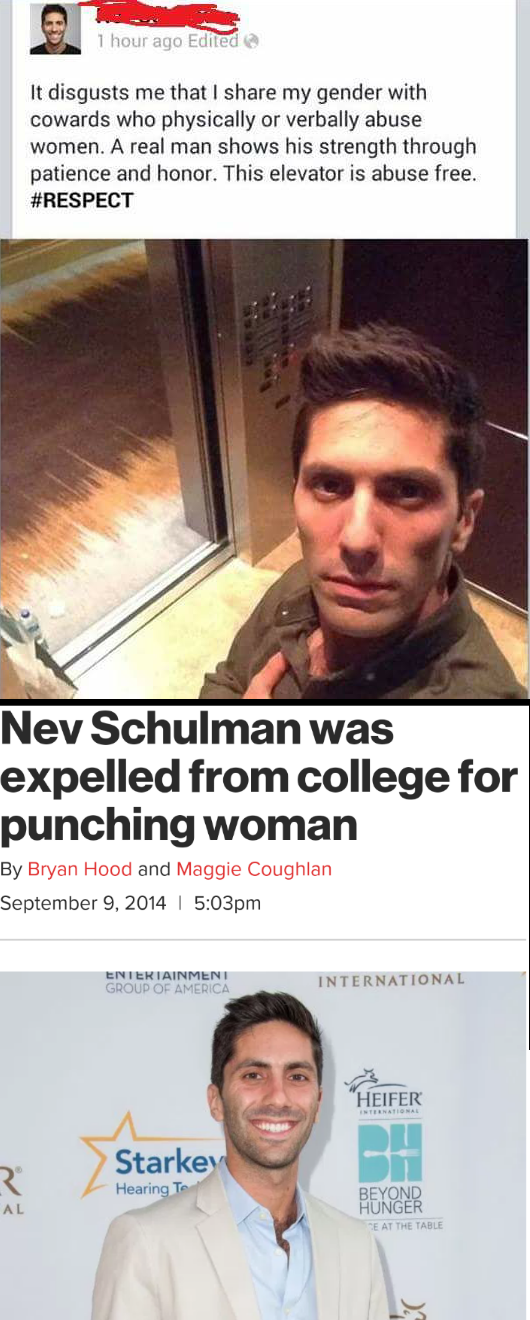The image size is (530, 1320).
Task: Open author link Bryan Hood
Action: [x=80, y=869]
